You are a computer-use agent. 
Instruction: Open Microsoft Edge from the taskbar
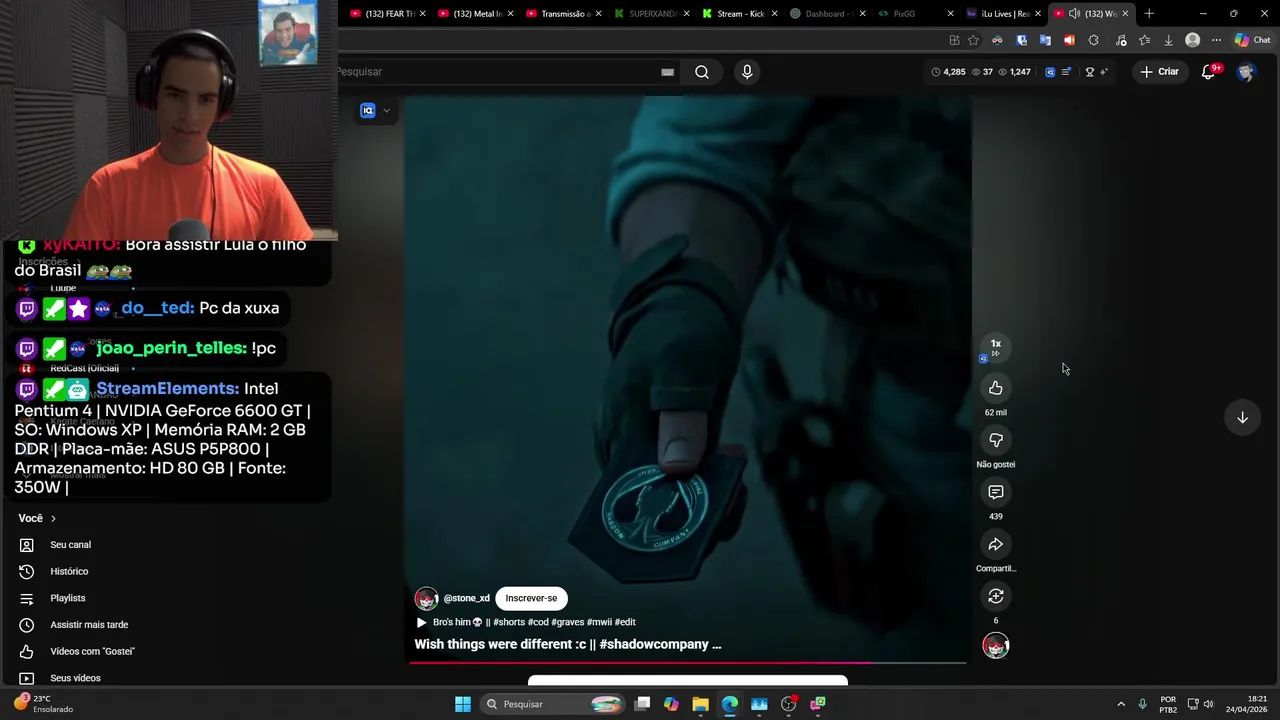click(x=730, y=704)
